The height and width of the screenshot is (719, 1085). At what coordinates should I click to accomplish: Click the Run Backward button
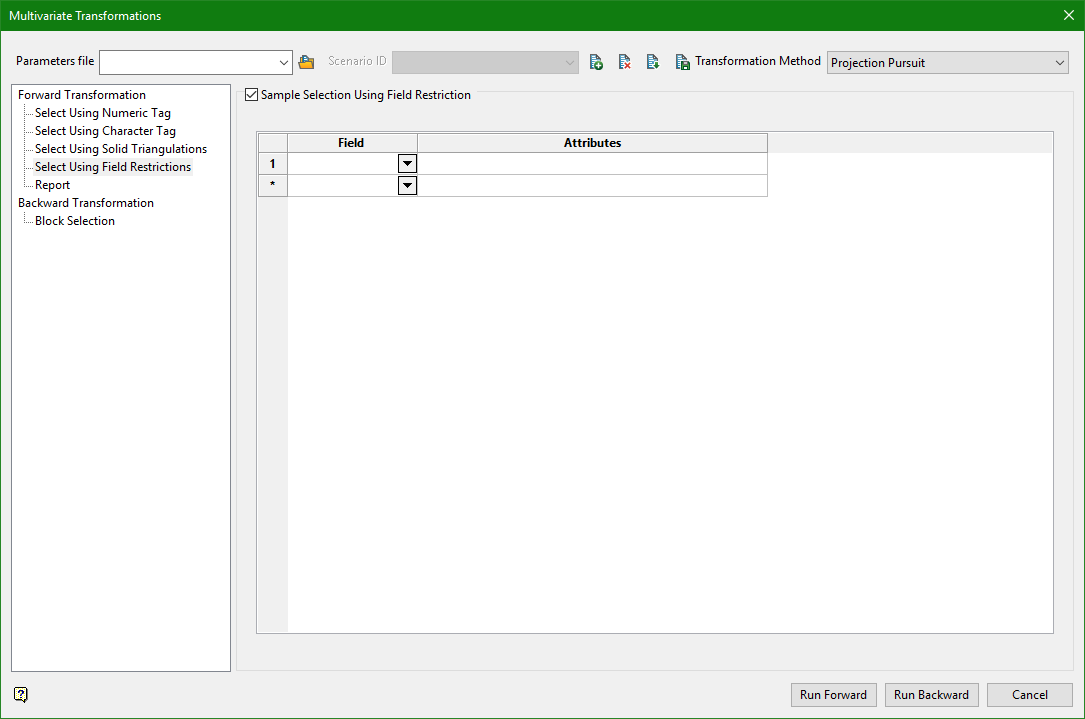tap(931, 695)
